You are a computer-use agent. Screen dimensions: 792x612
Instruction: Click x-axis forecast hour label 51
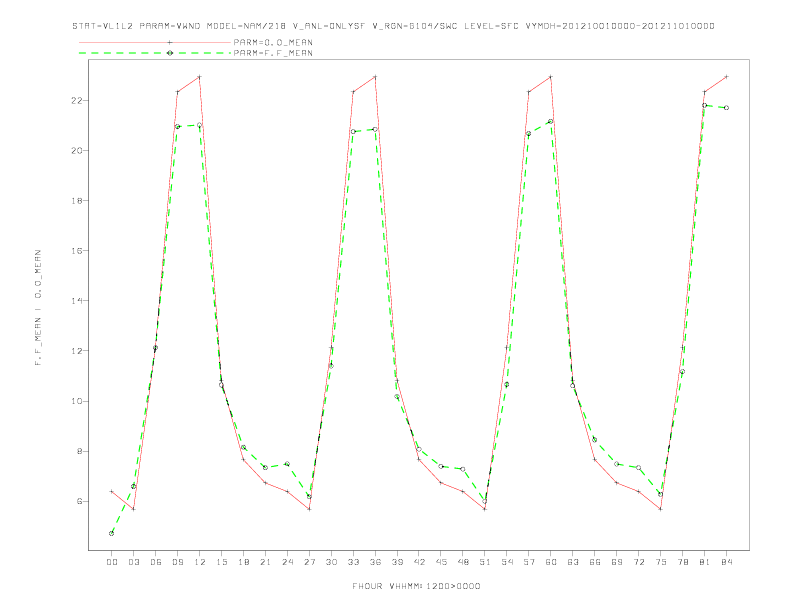click(x=485, y=562)
